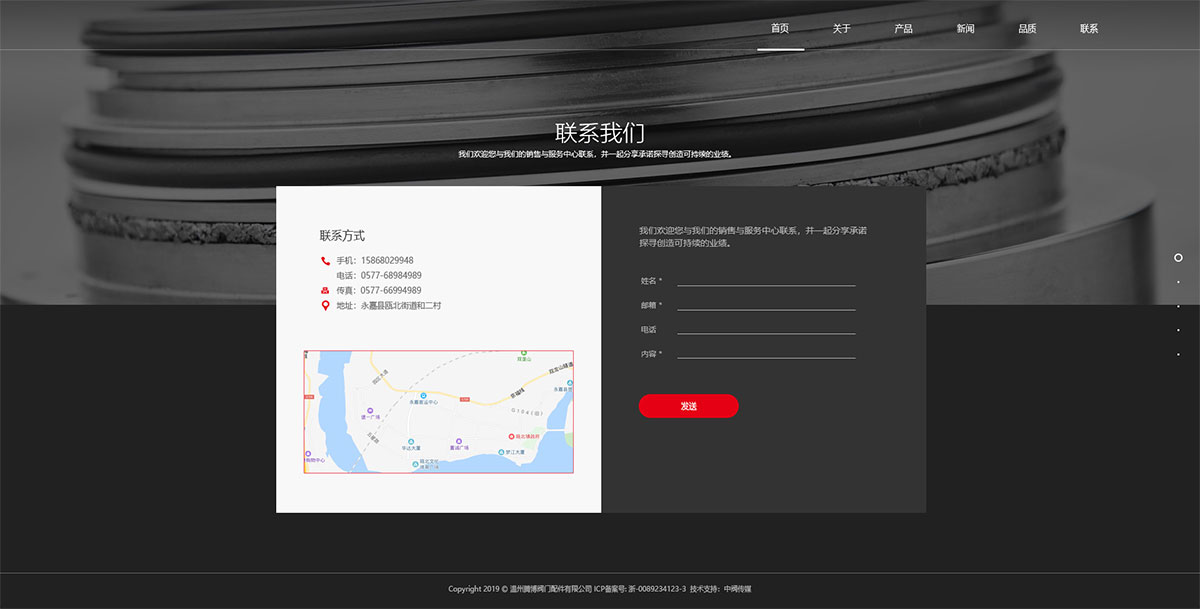Select the 电话 form input field
1200x609 pixels.
point(766,328)
